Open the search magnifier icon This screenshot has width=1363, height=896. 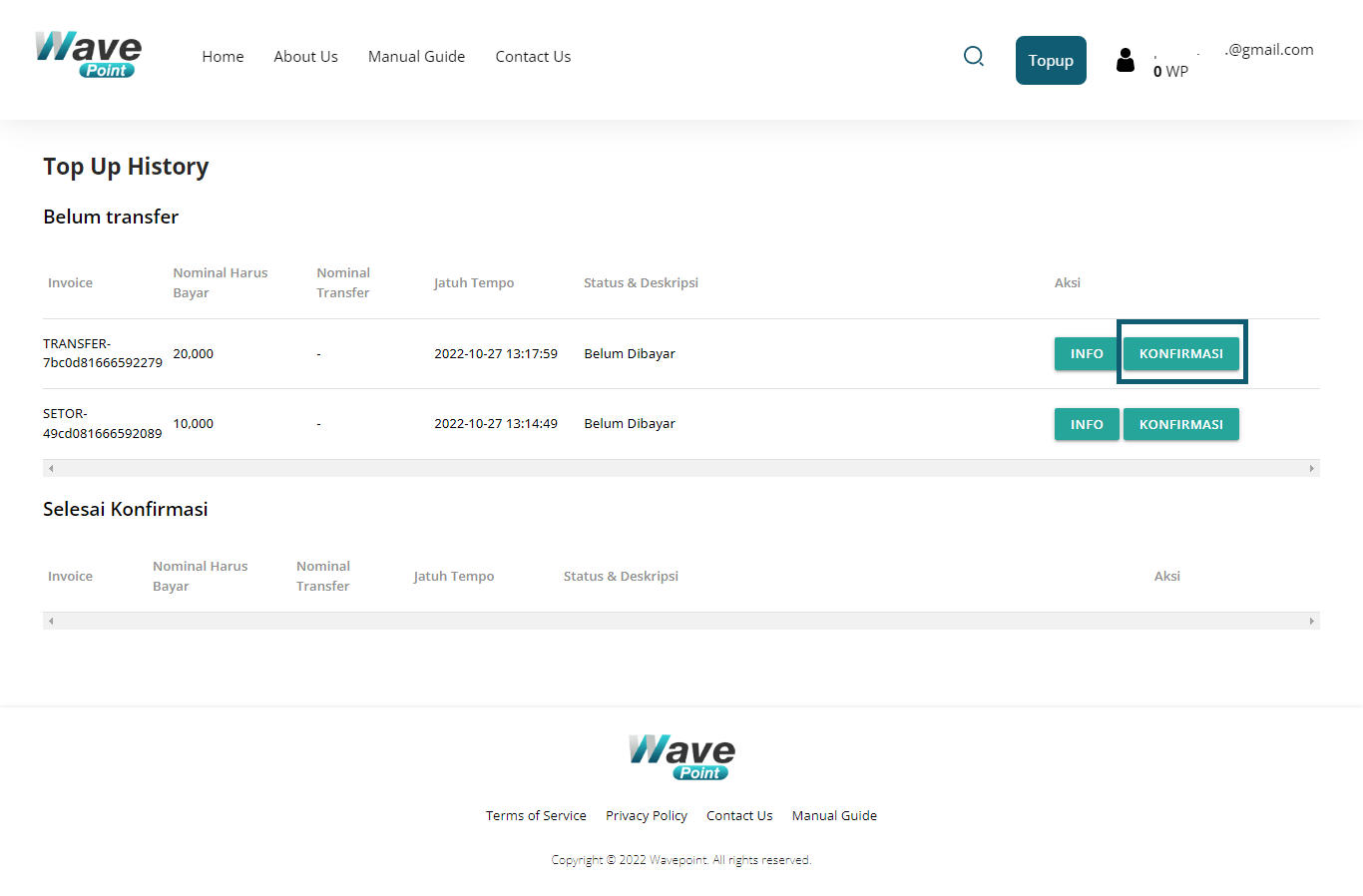[974, 57]
